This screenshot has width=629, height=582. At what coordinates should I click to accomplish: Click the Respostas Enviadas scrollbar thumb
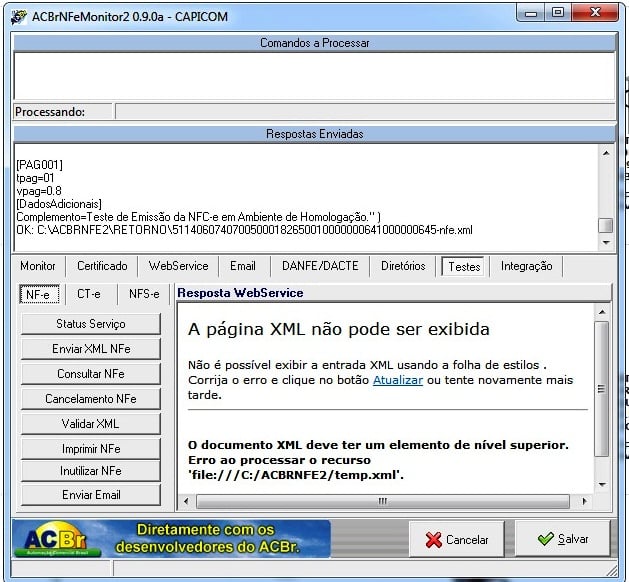coord(606,225)
